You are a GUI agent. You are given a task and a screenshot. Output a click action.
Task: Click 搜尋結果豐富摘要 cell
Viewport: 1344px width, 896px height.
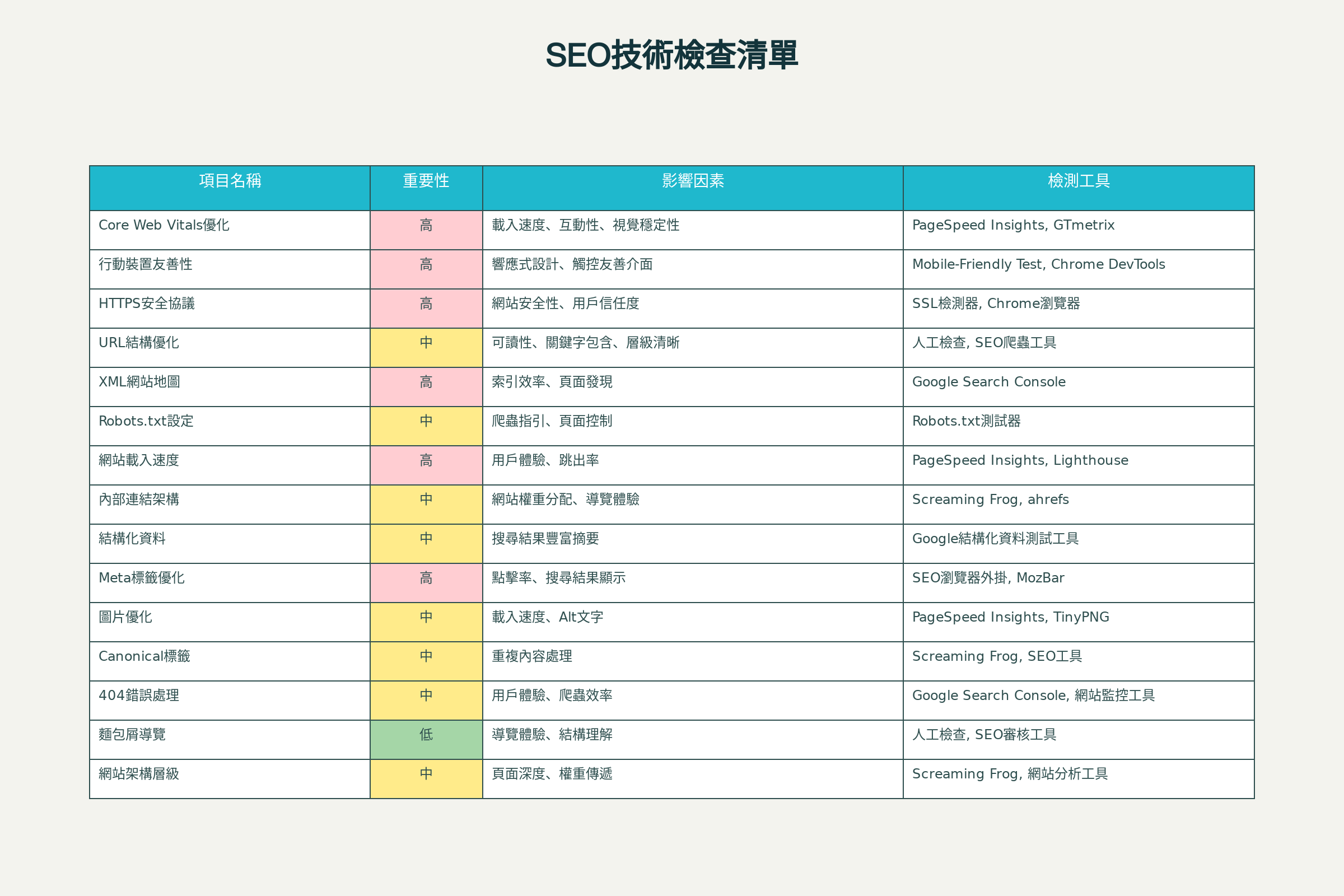[x=693, y=543]
